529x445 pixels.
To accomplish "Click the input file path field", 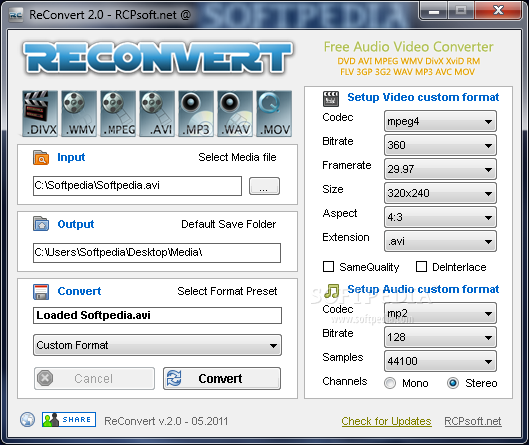I will click(x=137, y=186).
